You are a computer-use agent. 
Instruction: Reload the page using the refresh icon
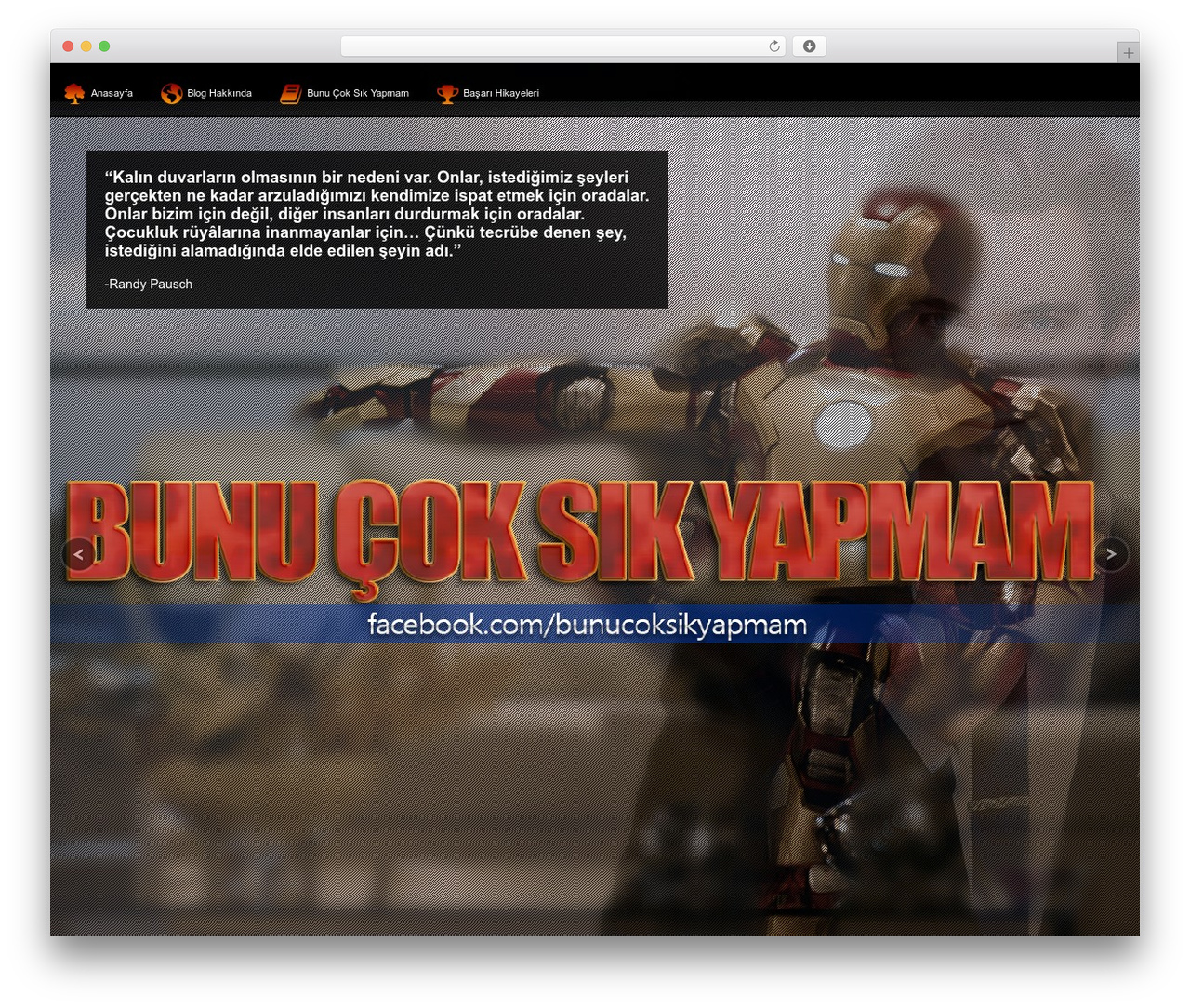pyautogui.click(x=774, y=46)
